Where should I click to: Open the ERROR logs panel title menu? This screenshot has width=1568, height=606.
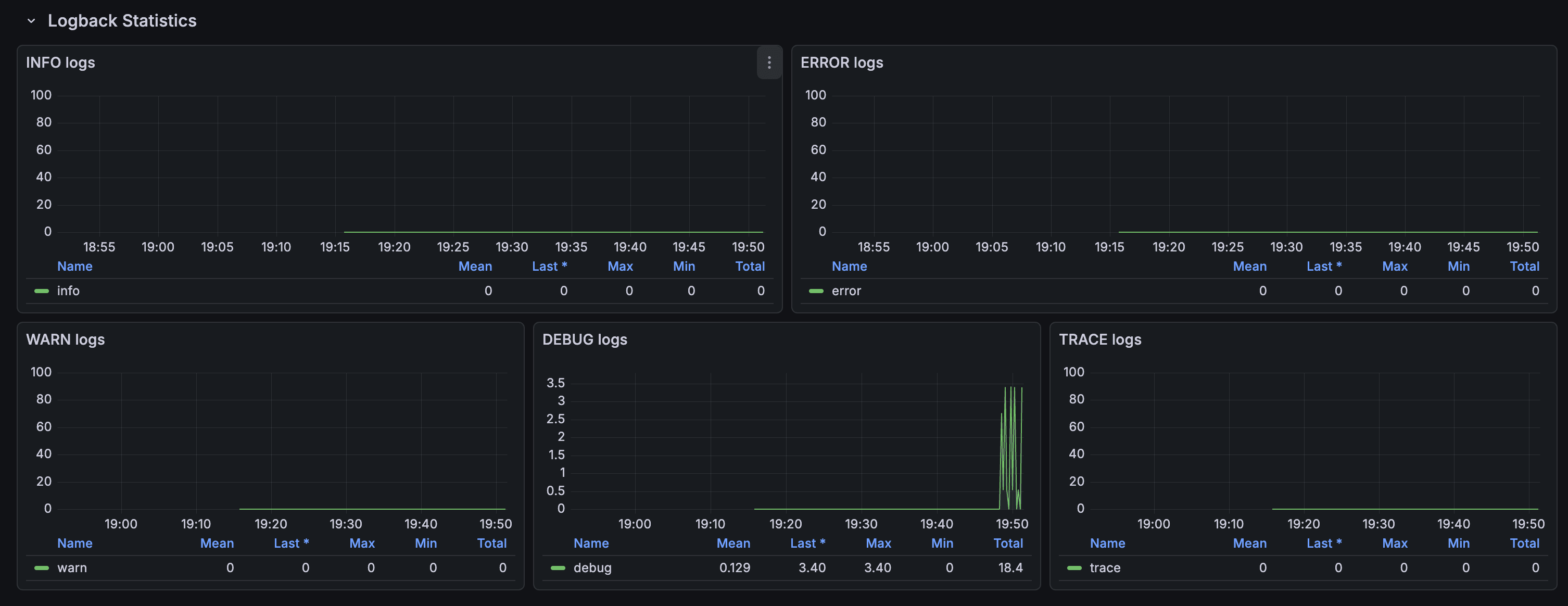point(841,62)
